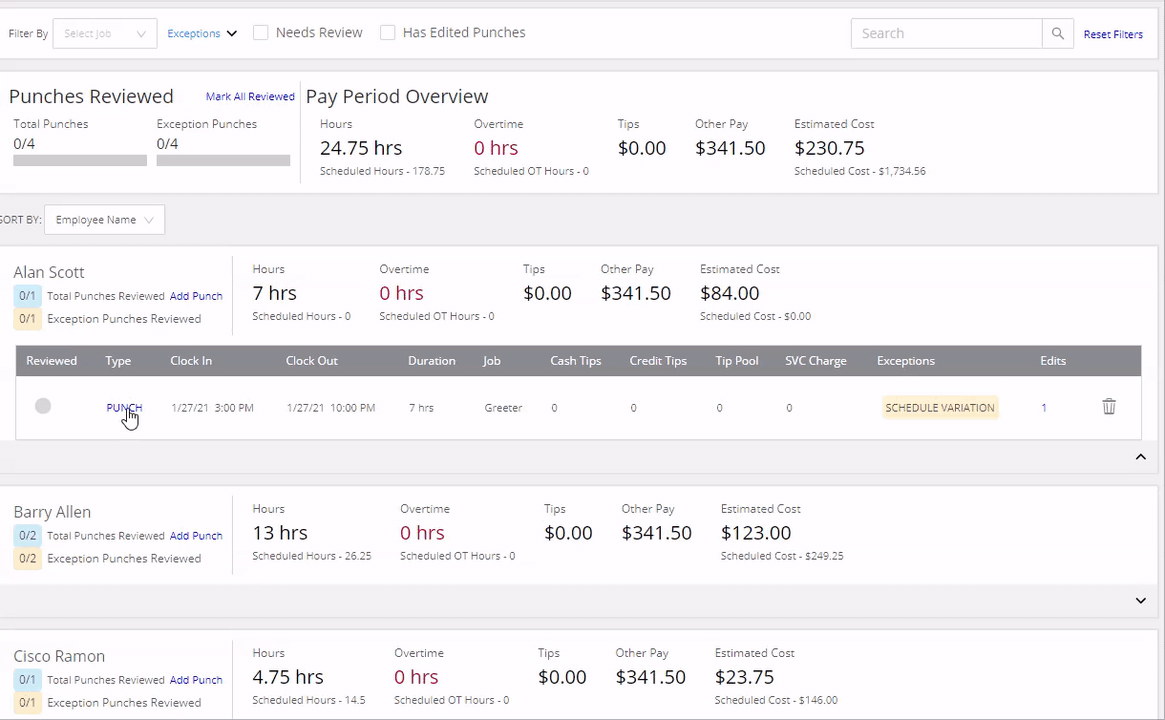Open the edits count link in Edits column
Screen dimensions: 1165x720
tap(1044, 407)
